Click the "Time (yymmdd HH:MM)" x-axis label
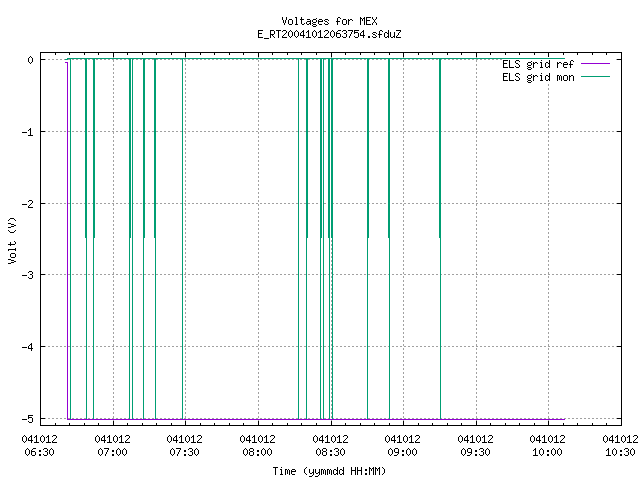Viewport: 640px width, 480px height. [329, 471]
